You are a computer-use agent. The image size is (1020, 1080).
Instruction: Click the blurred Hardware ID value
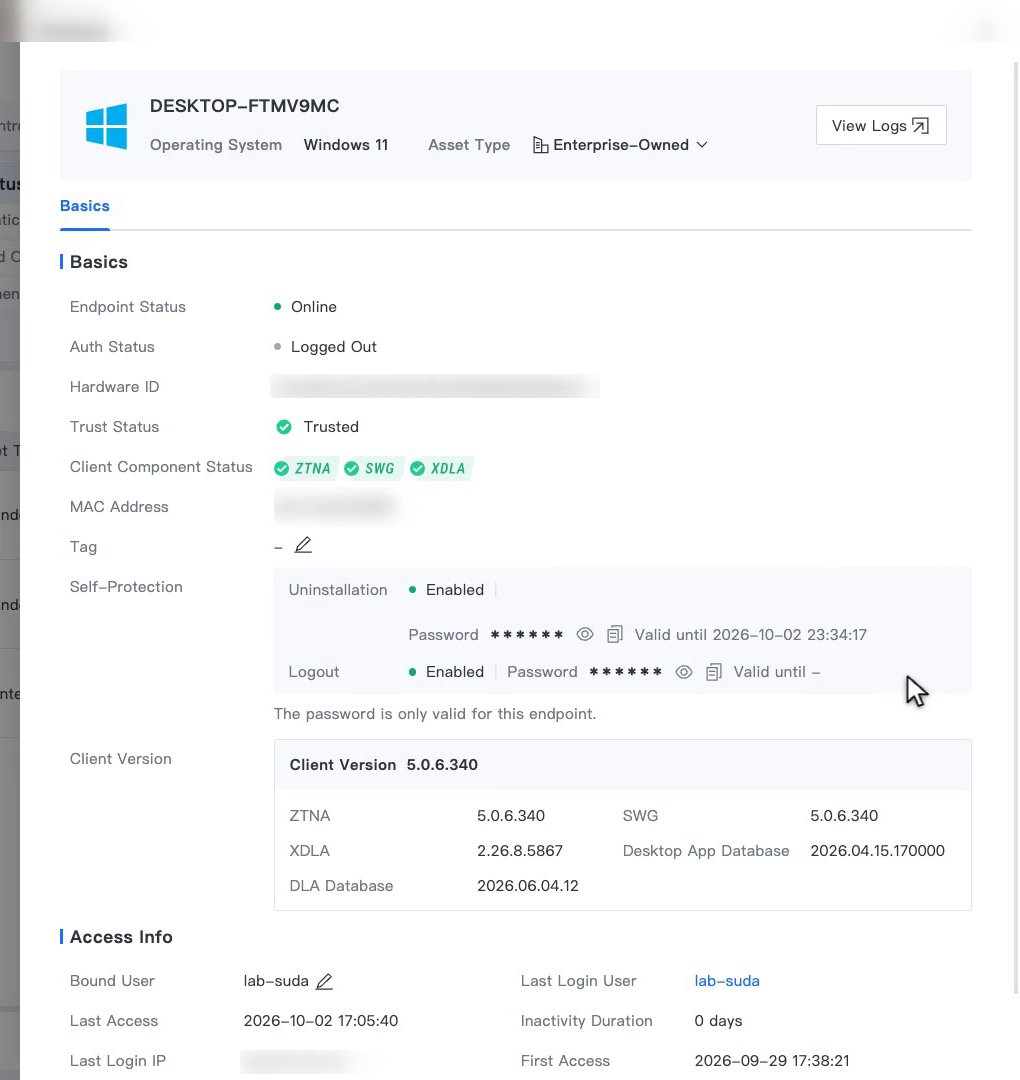[435, 386]
